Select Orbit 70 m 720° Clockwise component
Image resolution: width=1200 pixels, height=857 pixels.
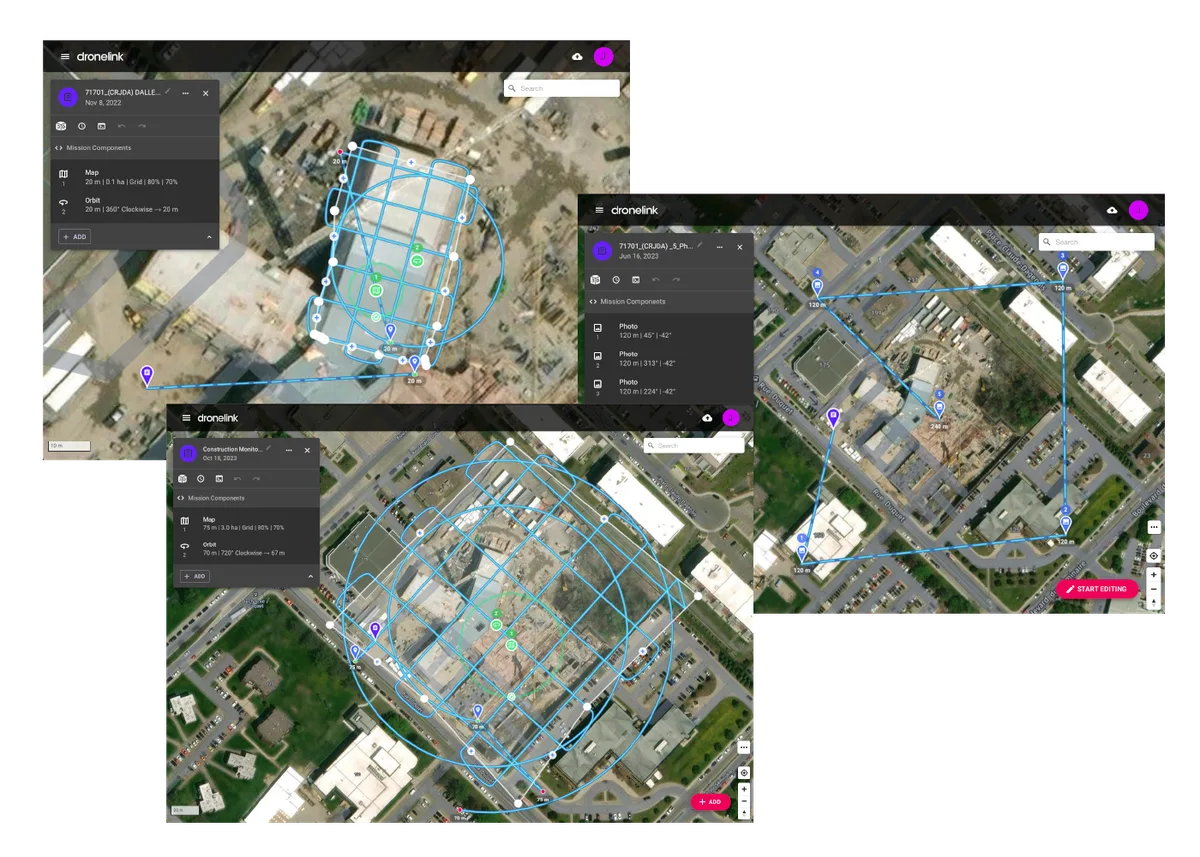click(247, 549)
